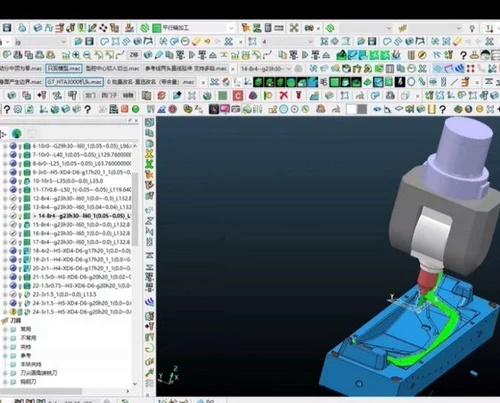
Task: Select toolpath row 22-1.5r0.75 in tree
Action: click(82, 286)
